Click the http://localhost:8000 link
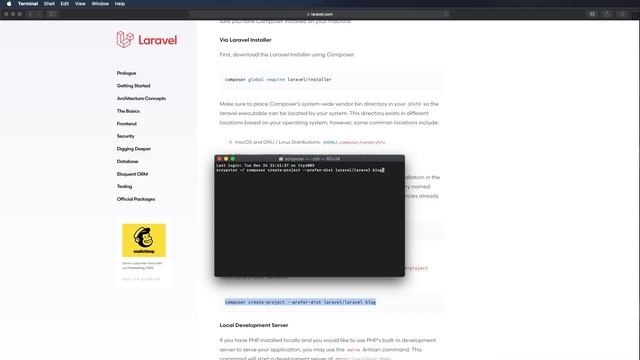Image resolution: width=640 pixels, height=360 pixels. (x=362, y=358)
